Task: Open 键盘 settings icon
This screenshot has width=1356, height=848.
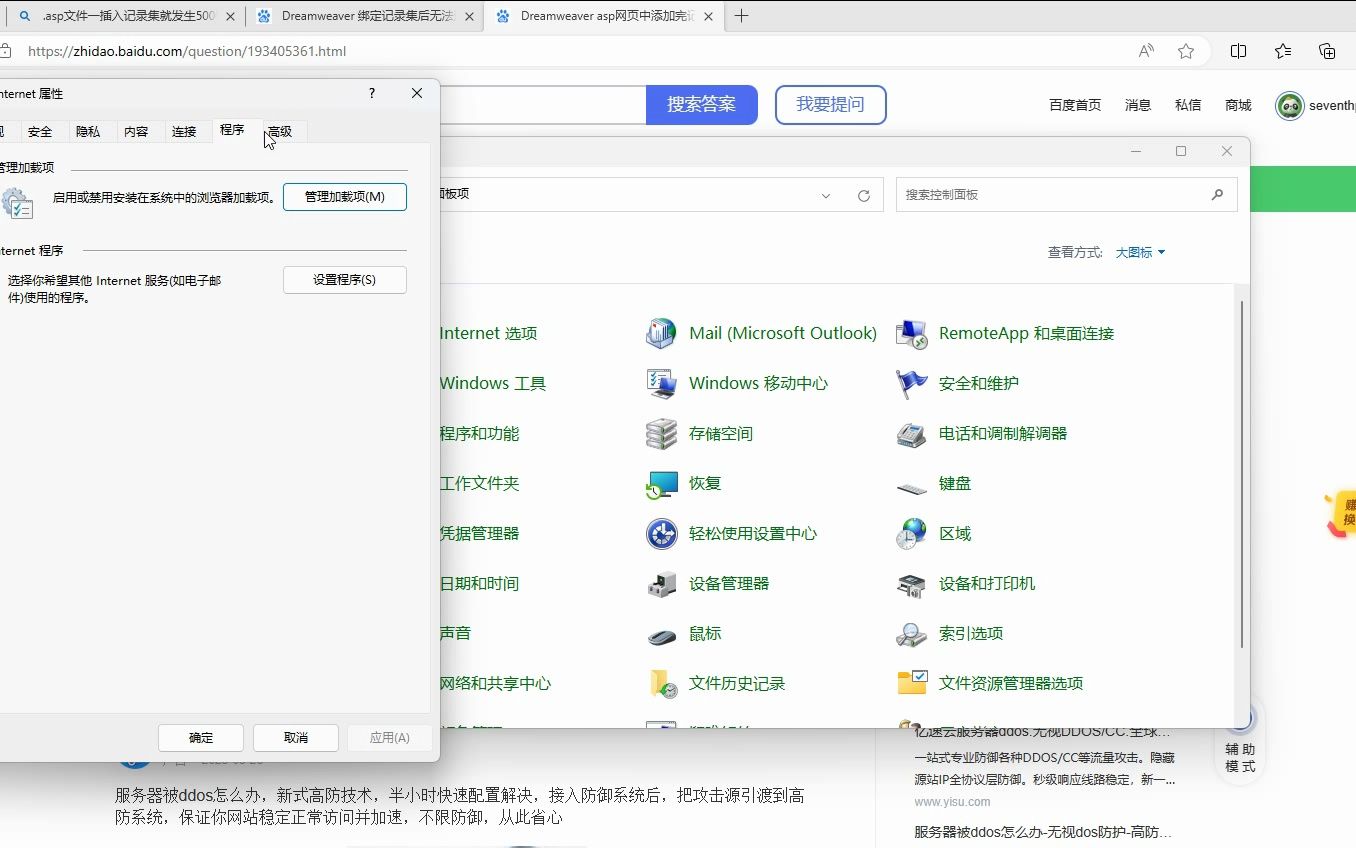Action: coord(954,483)
